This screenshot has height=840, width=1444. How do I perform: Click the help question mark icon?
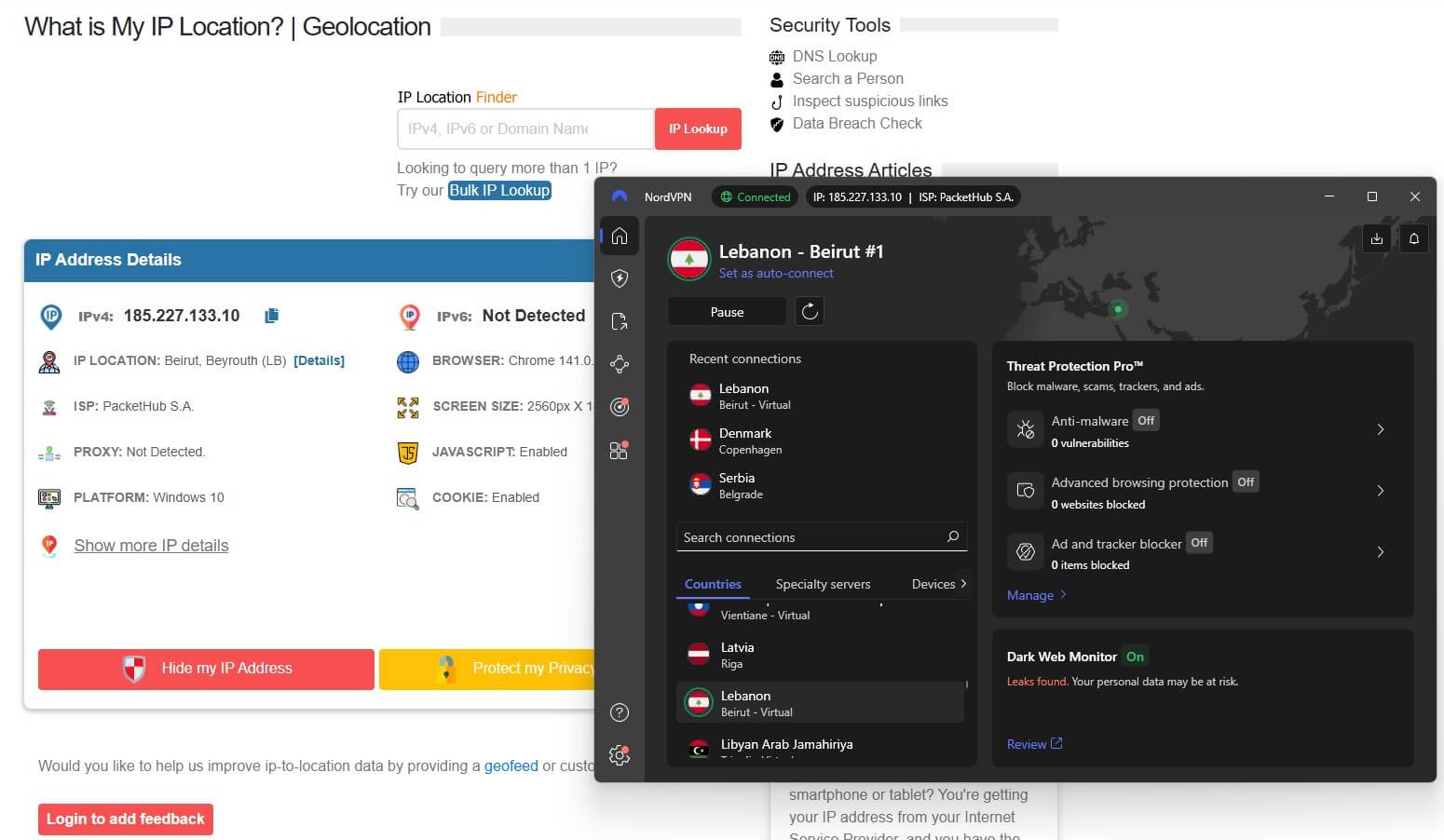620,712
